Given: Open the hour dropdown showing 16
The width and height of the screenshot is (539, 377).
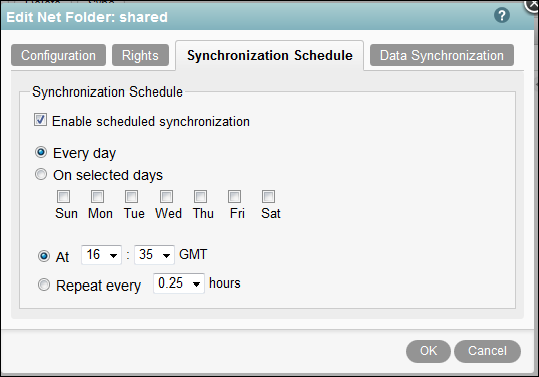Looking at the screenshot, I should [101, 255].
